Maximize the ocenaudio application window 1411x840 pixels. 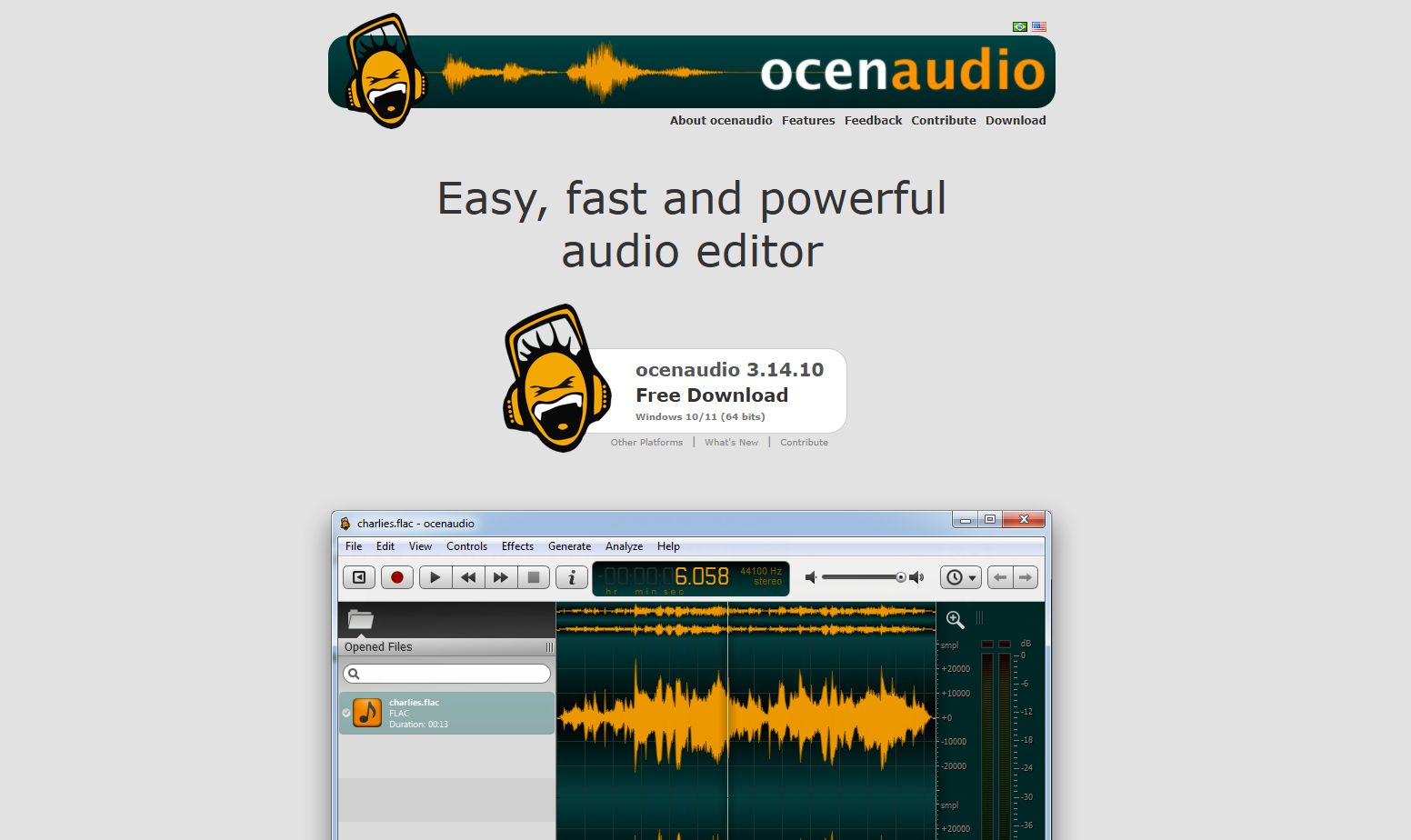tap(990, 520)
